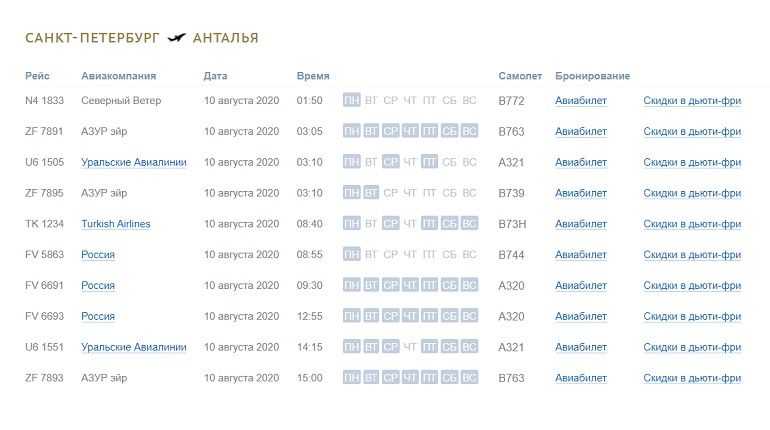This screenshot has width=770, height=430.
Task: Click the Время column header
Action: tap(313, 76)
